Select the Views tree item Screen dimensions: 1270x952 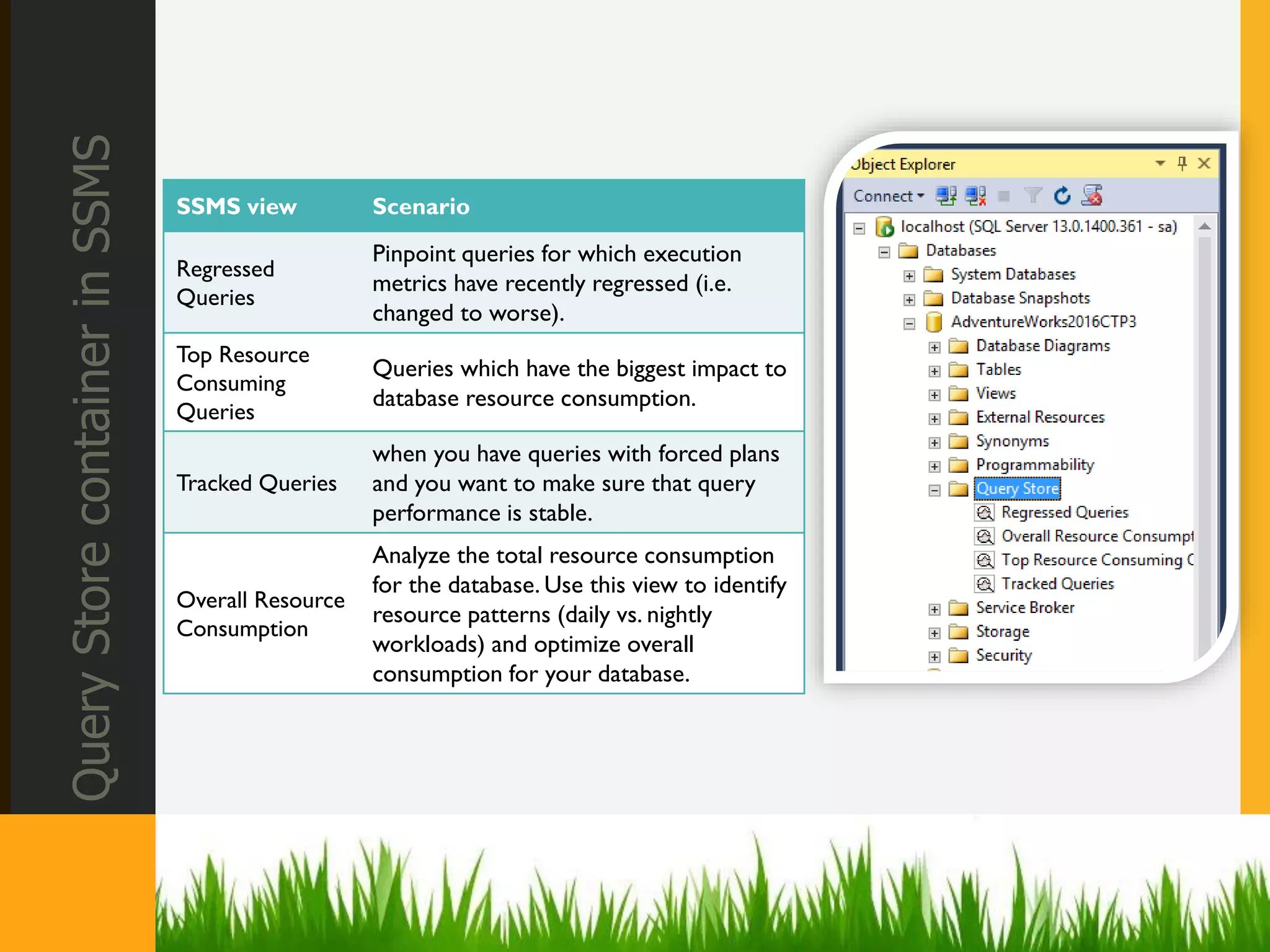996,393
